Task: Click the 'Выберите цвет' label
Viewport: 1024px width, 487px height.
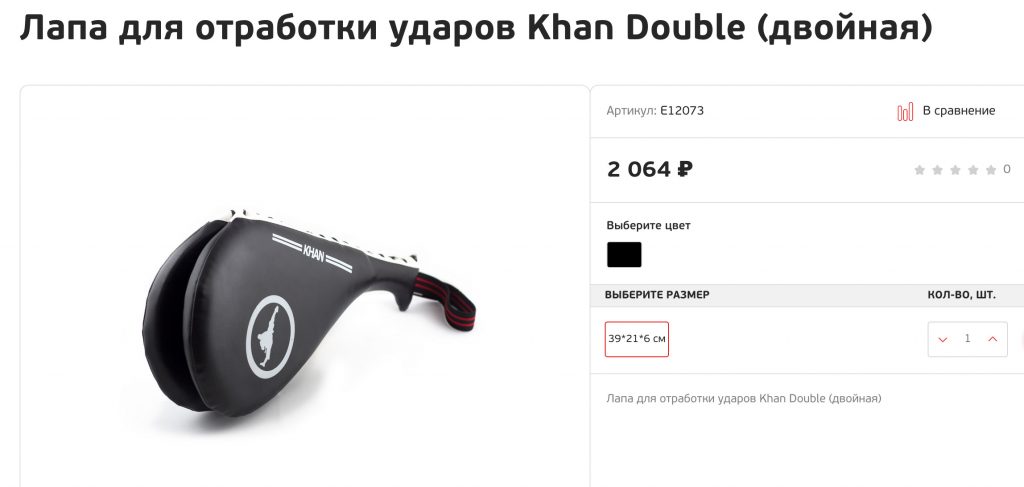Action: [x=648, y=225]
